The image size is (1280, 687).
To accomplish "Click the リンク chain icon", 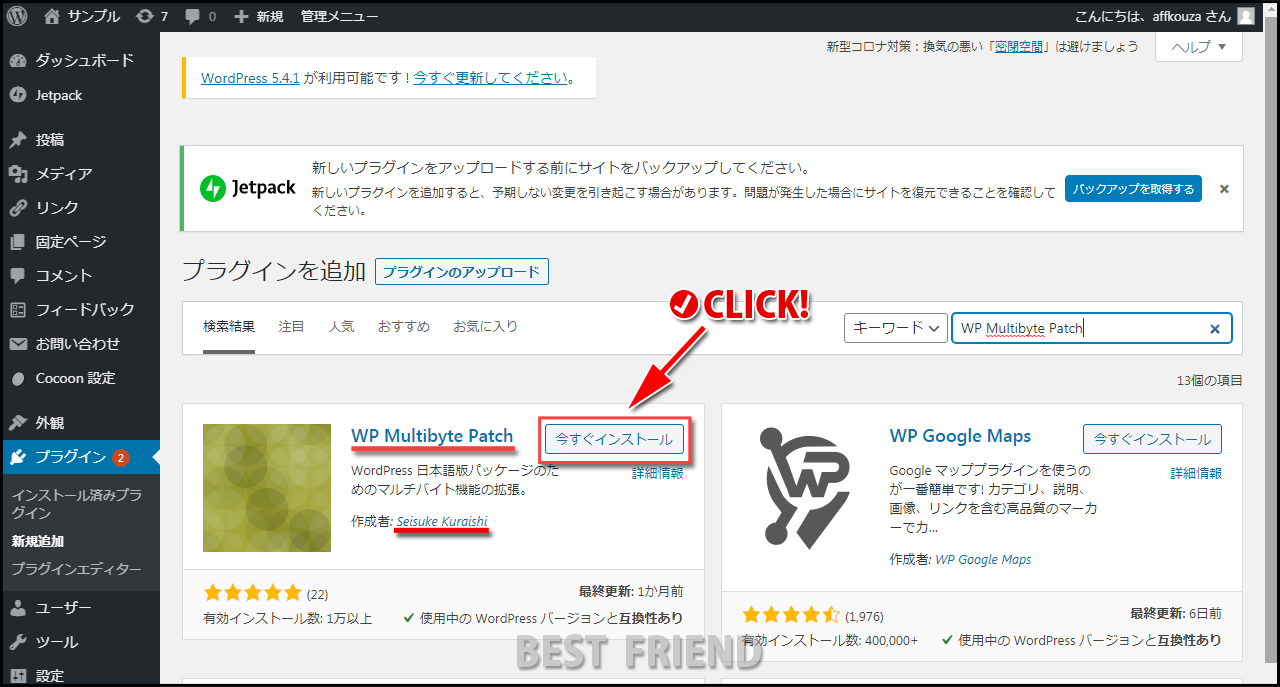I will click(18, 208).
